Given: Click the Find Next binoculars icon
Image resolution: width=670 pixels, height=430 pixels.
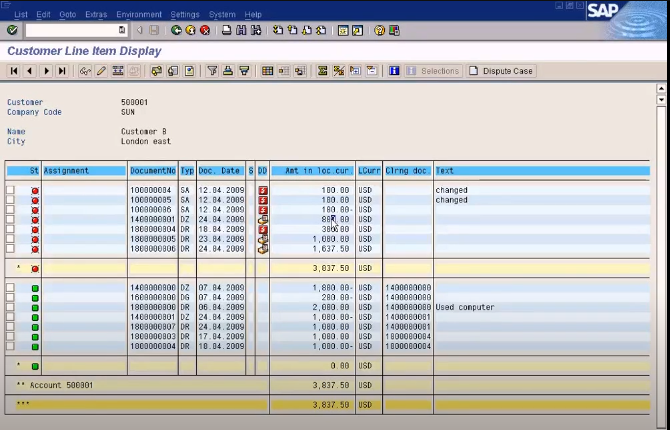Looking at the screenshot, I should coord(256,30).
